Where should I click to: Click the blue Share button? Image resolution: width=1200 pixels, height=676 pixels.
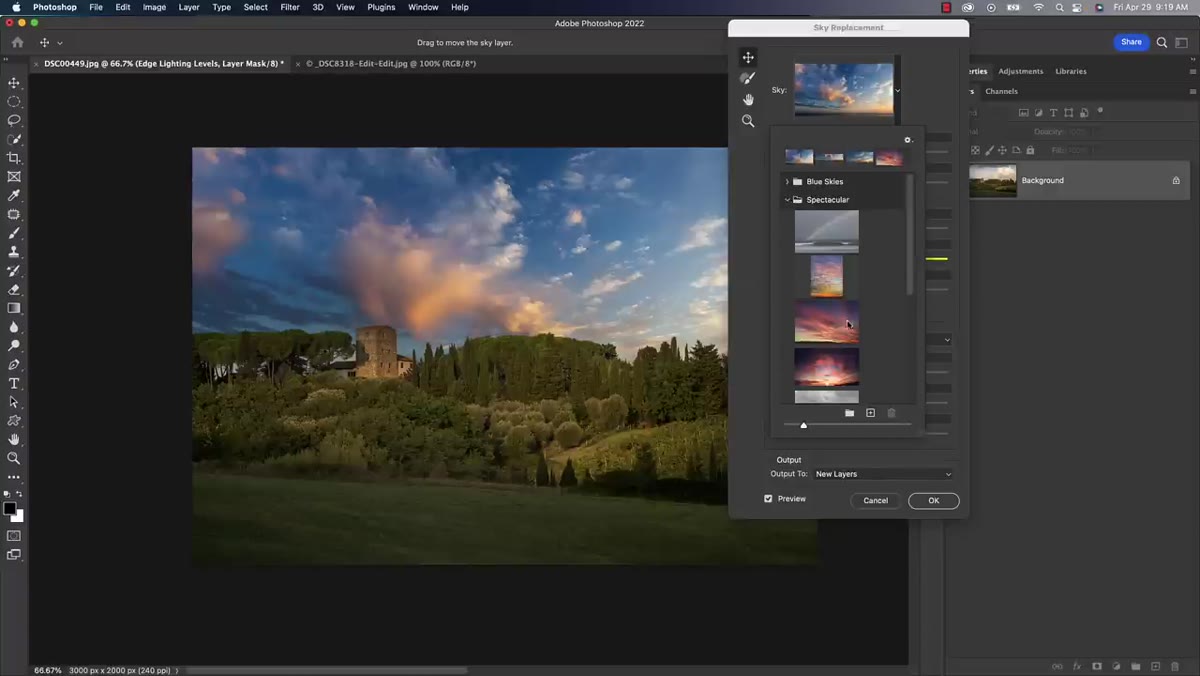click(x=1131, y=42)
